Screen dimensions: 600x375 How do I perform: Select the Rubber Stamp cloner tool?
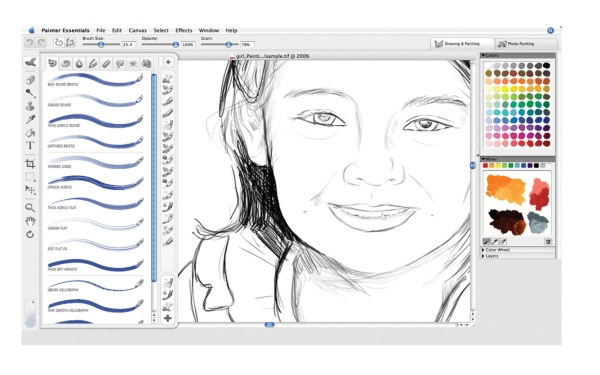tap(30, 106)
